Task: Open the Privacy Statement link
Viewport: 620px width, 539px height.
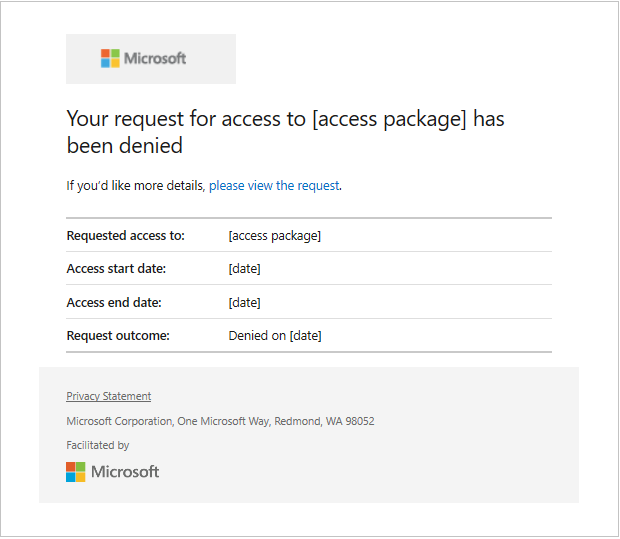Action: point(108,396)
